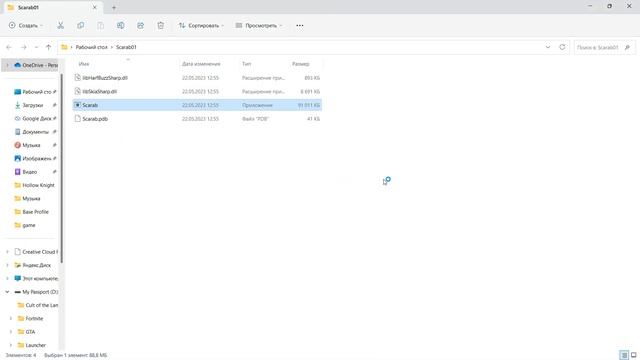640x360 pixels.
Task: Go up one folder level arrow
Action: [x=49, y=47]
